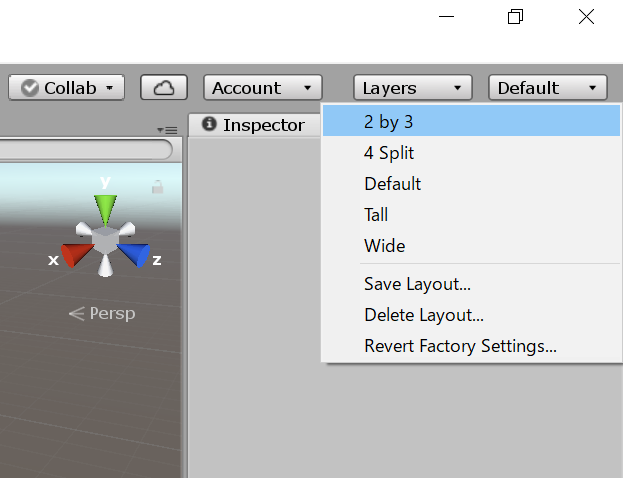Switch to the Inspector tab
Screen dimensions: 623x478
(x=262, y=125)
